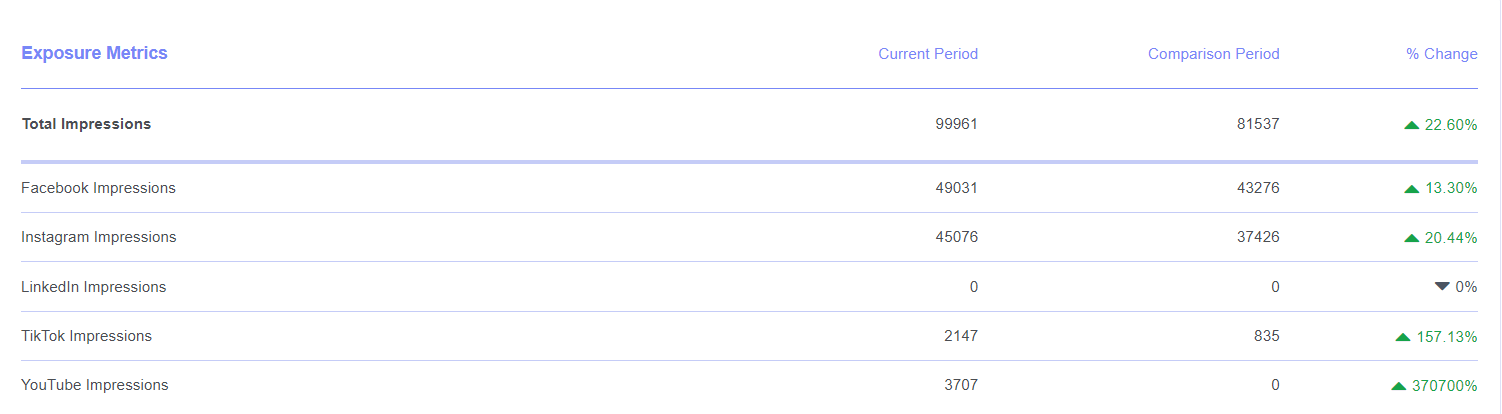Click the Instagram Impressions green up arrow

pos(1411,238)
